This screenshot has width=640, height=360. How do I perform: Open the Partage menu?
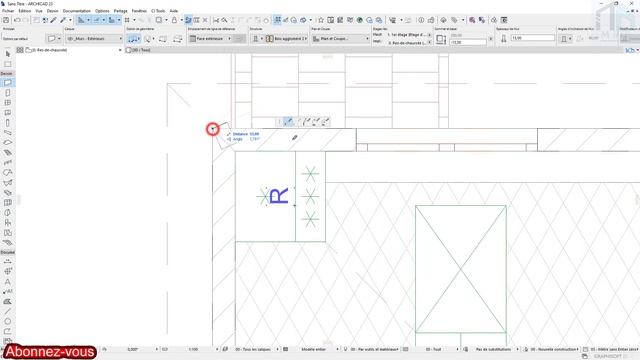click(x=120, y=11)
